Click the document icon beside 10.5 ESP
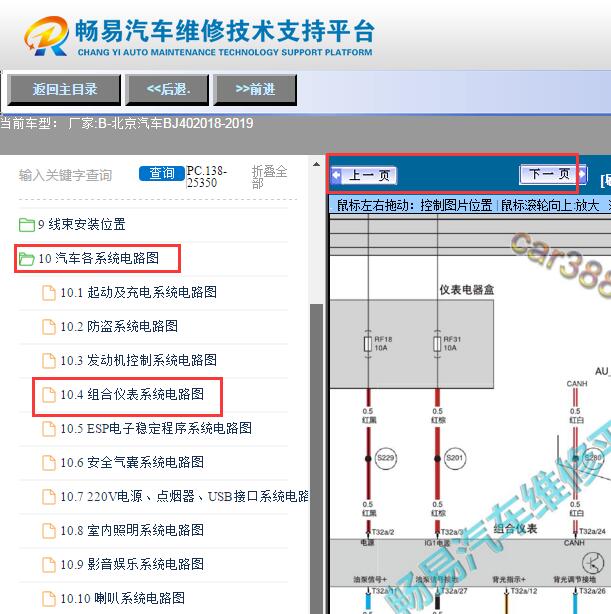Viewport: 611px width, 614px height. pyautogui.click(x=49, y=429)
